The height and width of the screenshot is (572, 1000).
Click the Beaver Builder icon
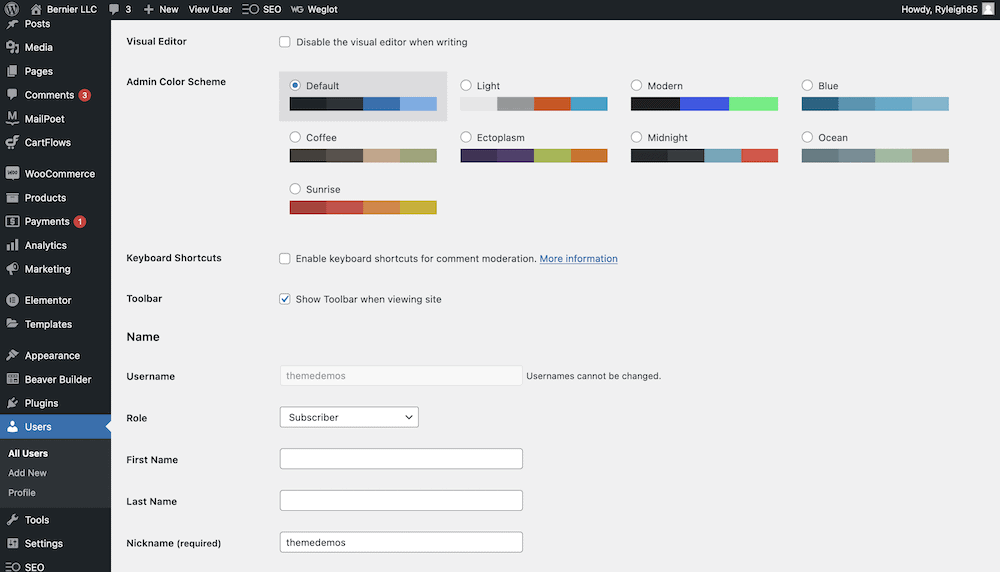pos(12,379)
